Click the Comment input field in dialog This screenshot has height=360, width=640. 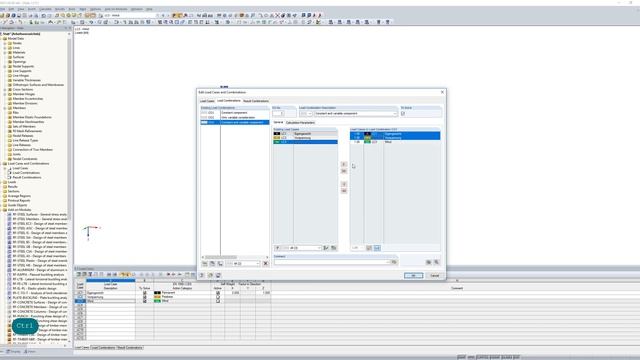(x=332, y=262)
